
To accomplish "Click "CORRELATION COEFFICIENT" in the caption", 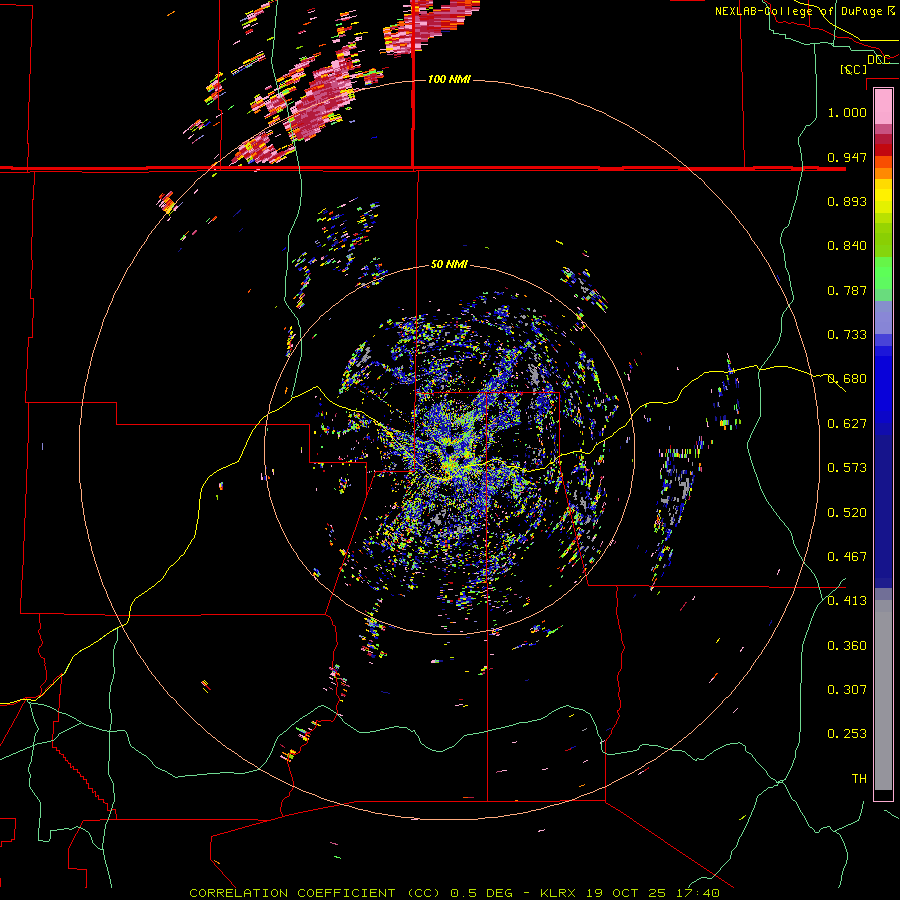I will point(292,893).
